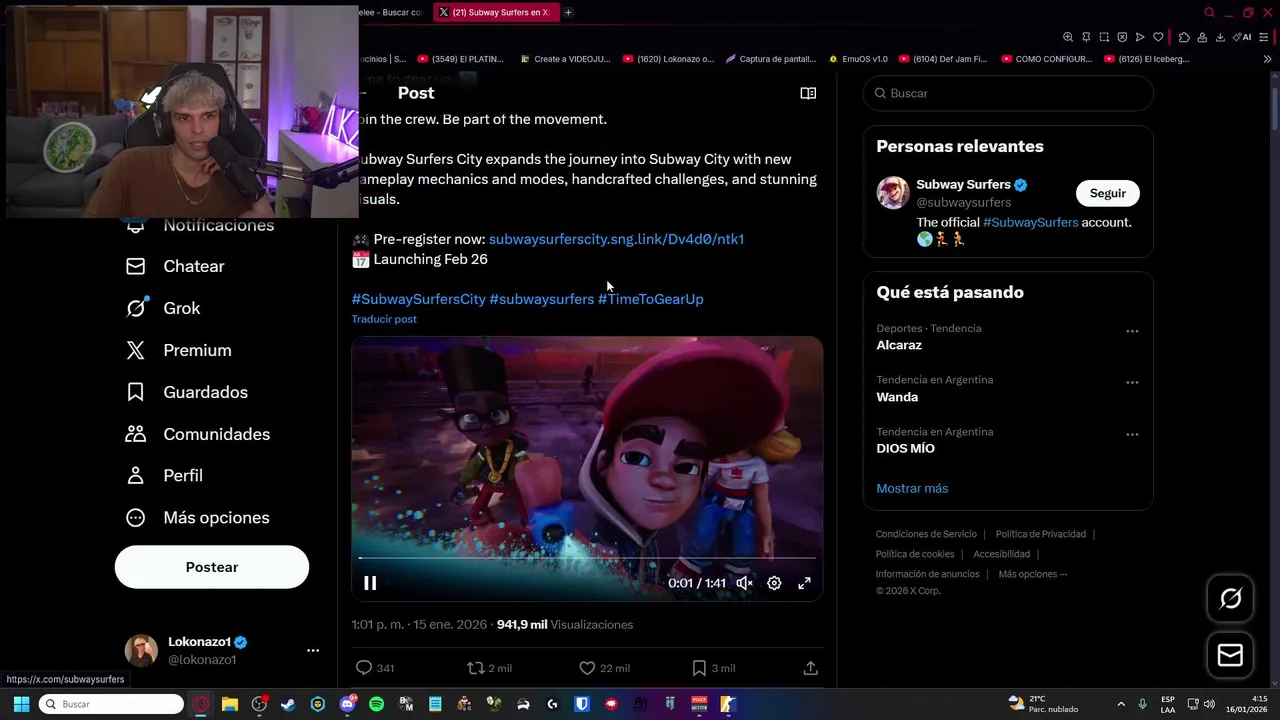1280x720 pixels.
Task: Click the heart bookmark icon in browser toolbar
Action: click(x=1158, y=37)
